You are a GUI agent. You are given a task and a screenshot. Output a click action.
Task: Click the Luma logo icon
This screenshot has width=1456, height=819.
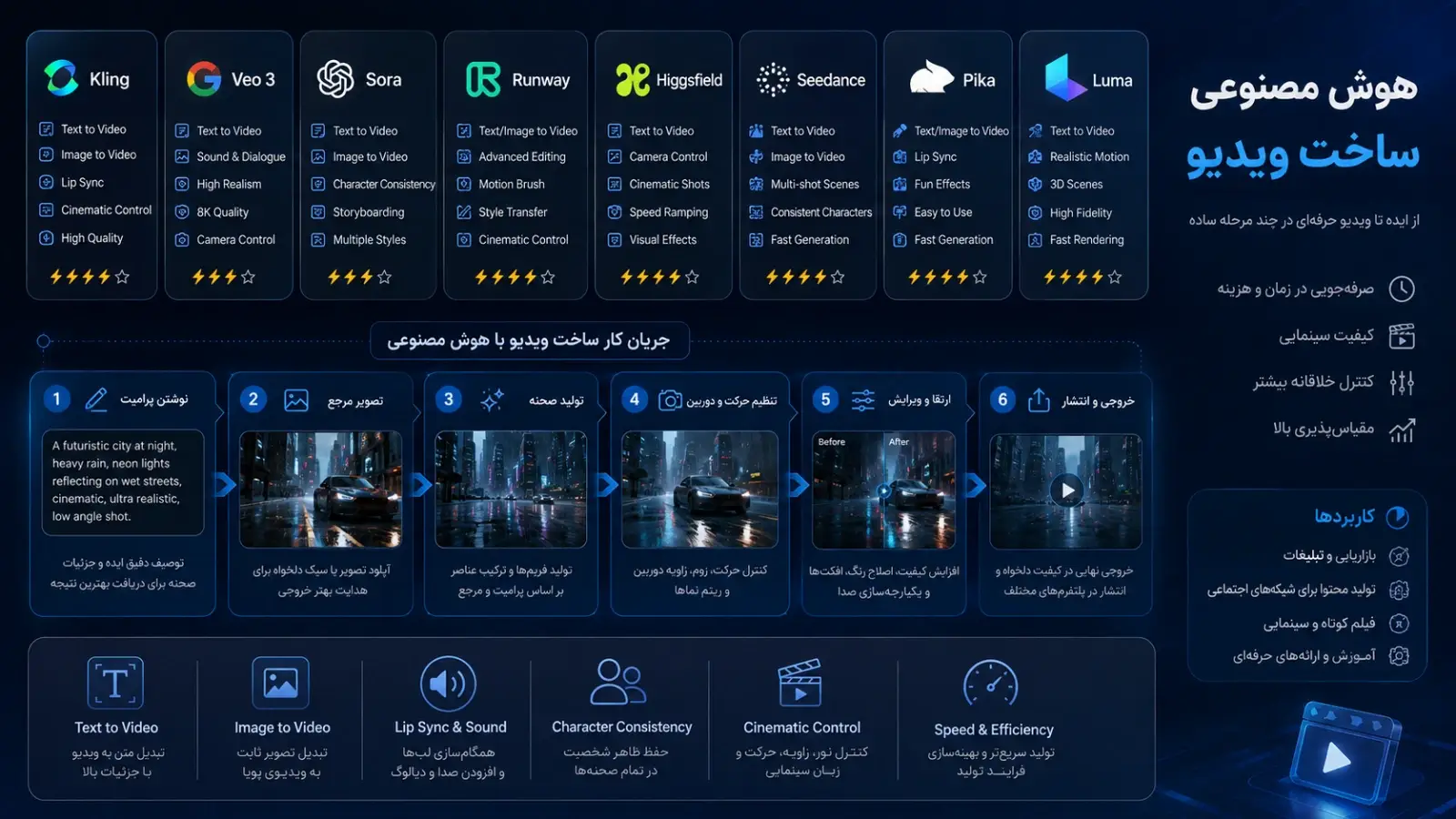pyautogui.click(x=1065, y=77)
